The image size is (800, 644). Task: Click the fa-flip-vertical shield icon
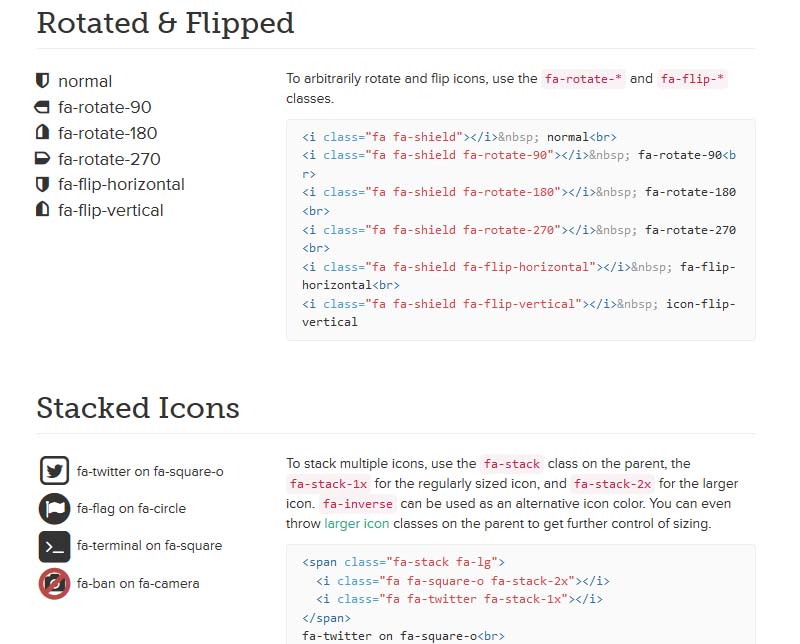[x=42, y=210]
